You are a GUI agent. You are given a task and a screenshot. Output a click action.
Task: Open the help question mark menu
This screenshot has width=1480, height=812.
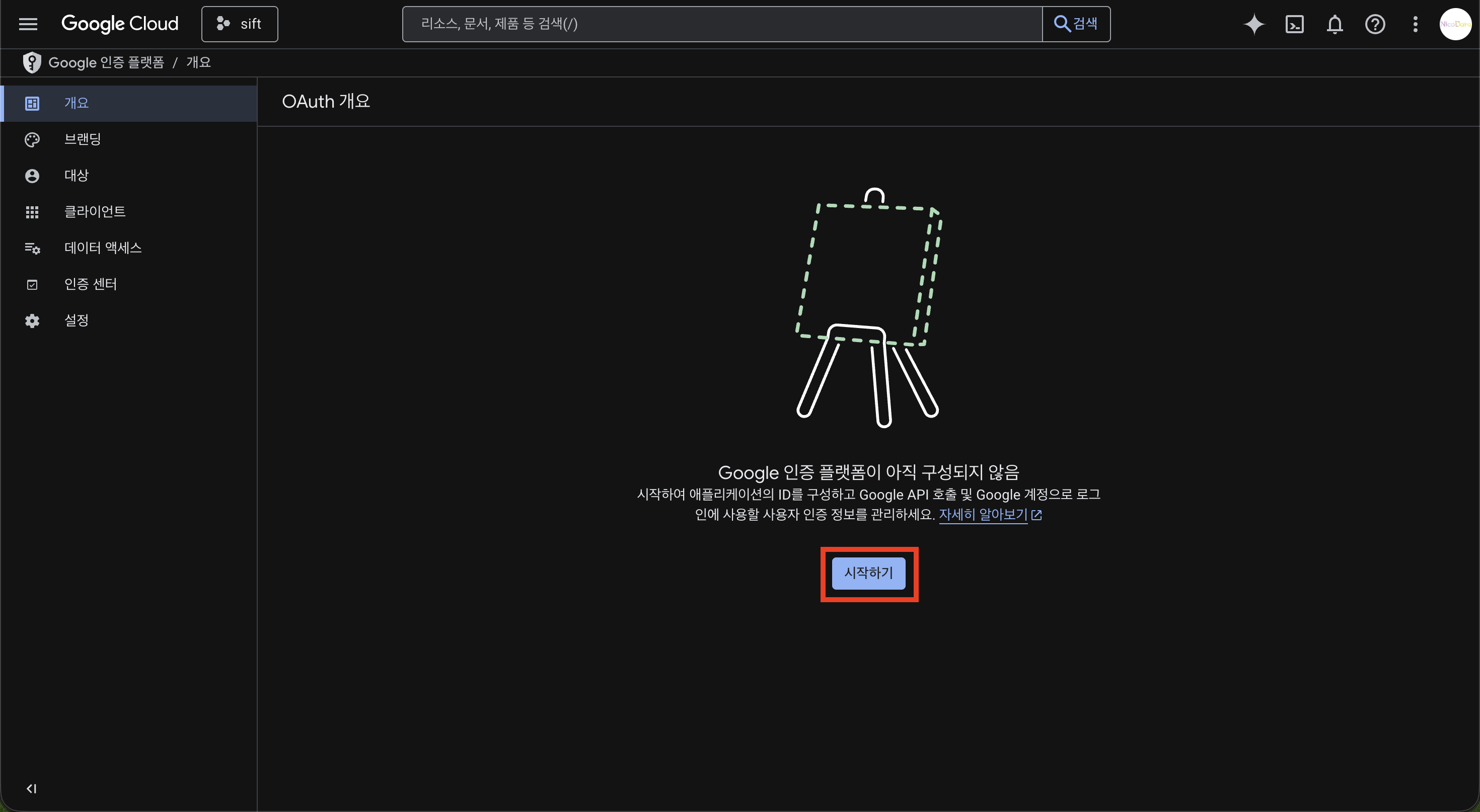click(x=1374, y=24)
